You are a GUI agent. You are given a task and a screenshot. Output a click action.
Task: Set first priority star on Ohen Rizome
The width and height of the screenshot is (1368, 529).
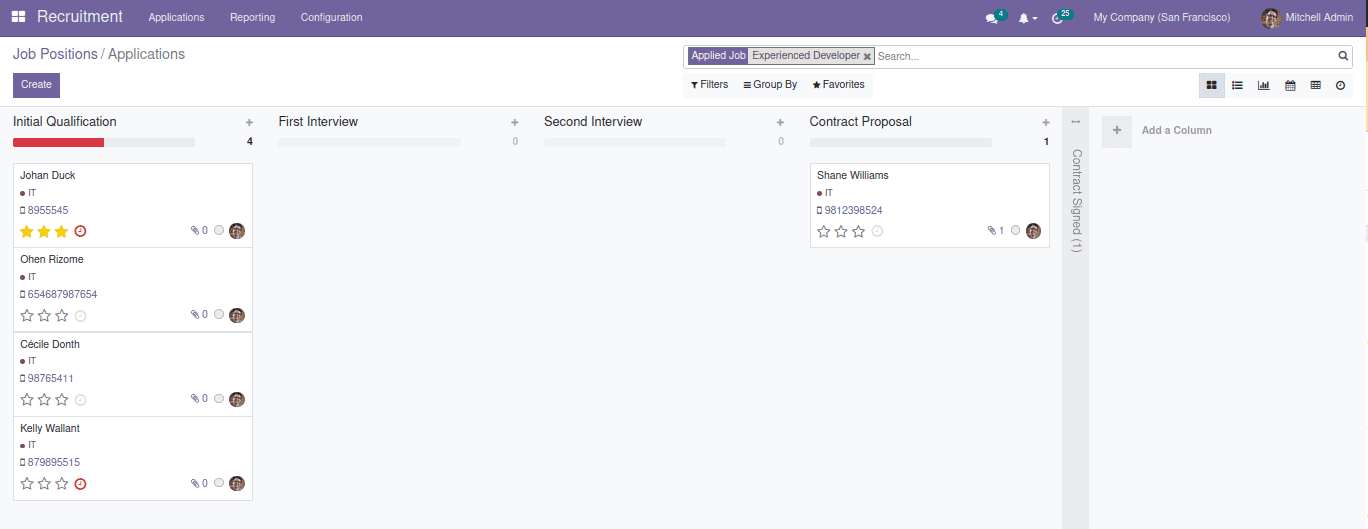pyautogui.click(x=27, y=316)
